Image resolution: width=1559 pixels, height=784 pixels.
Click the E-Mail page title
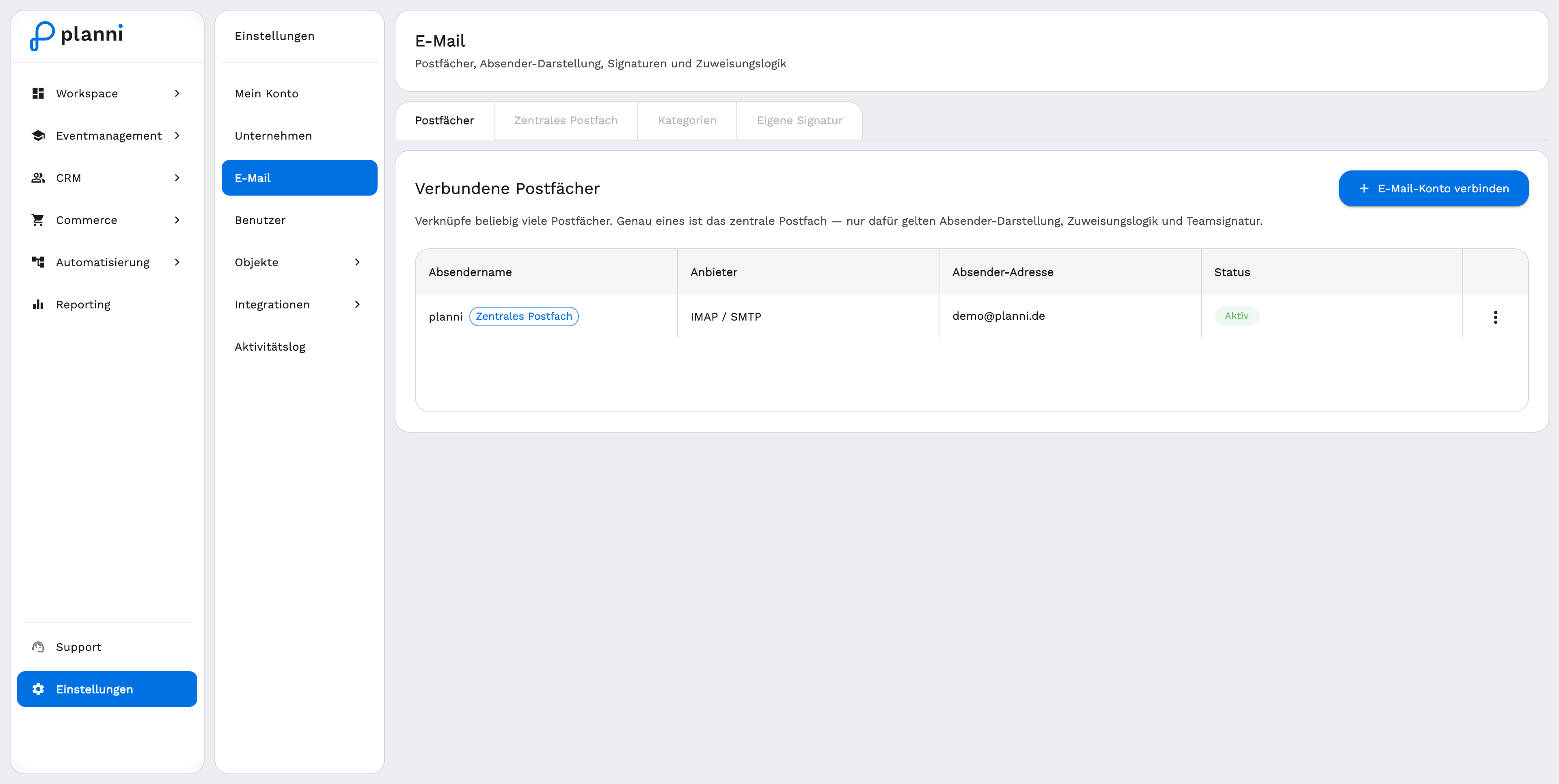[x=440, y=41]
